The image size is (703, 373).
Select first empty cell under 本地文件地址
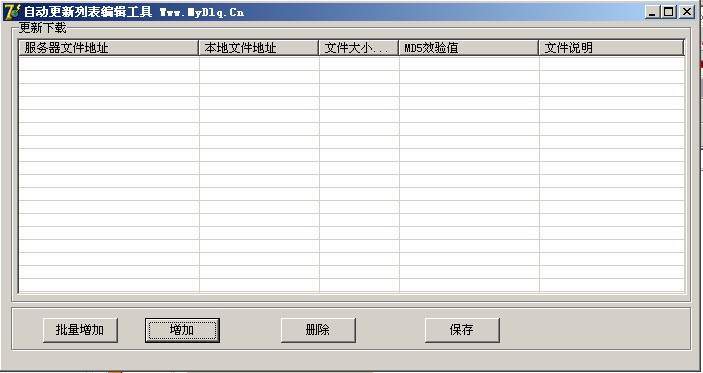coord(259,64)
